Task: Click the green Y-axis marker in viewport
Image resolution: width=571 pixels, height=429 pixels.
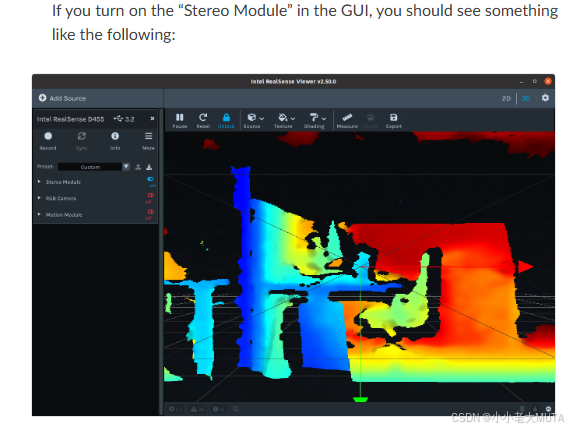Action: [361, 400]
